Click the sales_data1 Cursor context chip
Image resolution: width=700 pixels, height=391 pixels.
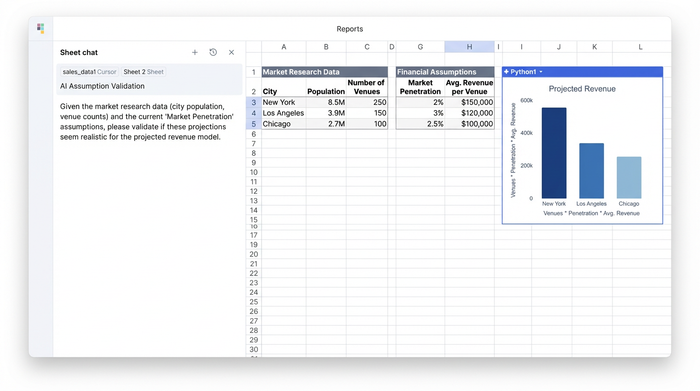(89, 71)
